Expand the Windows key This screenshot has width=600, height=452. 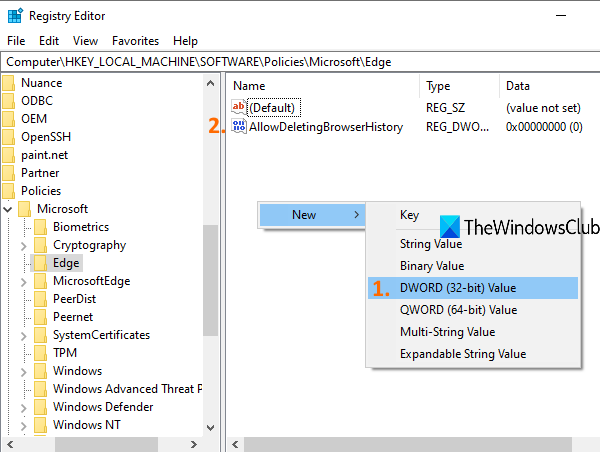[x=24, y=372]
